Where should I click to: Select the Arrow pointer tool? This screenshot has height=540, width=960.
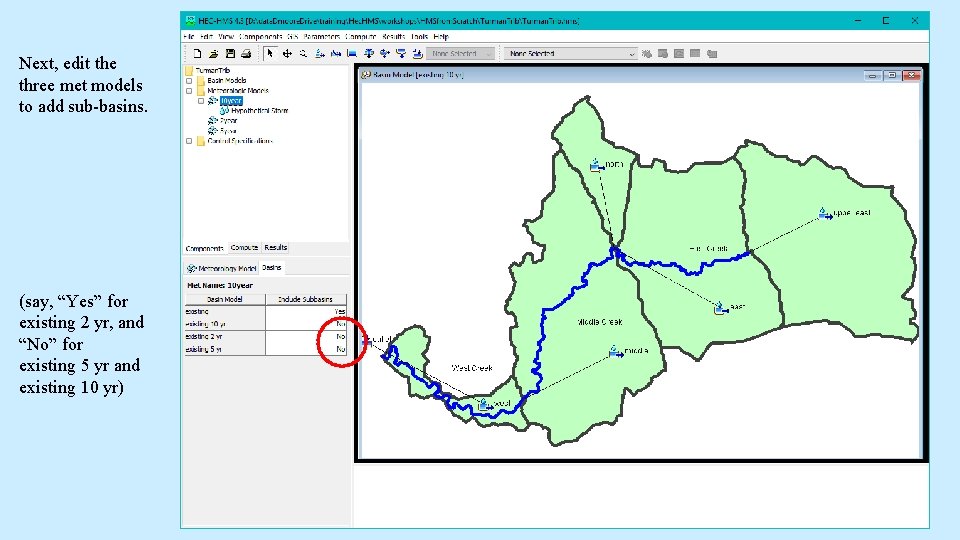(x=270, y=54)
